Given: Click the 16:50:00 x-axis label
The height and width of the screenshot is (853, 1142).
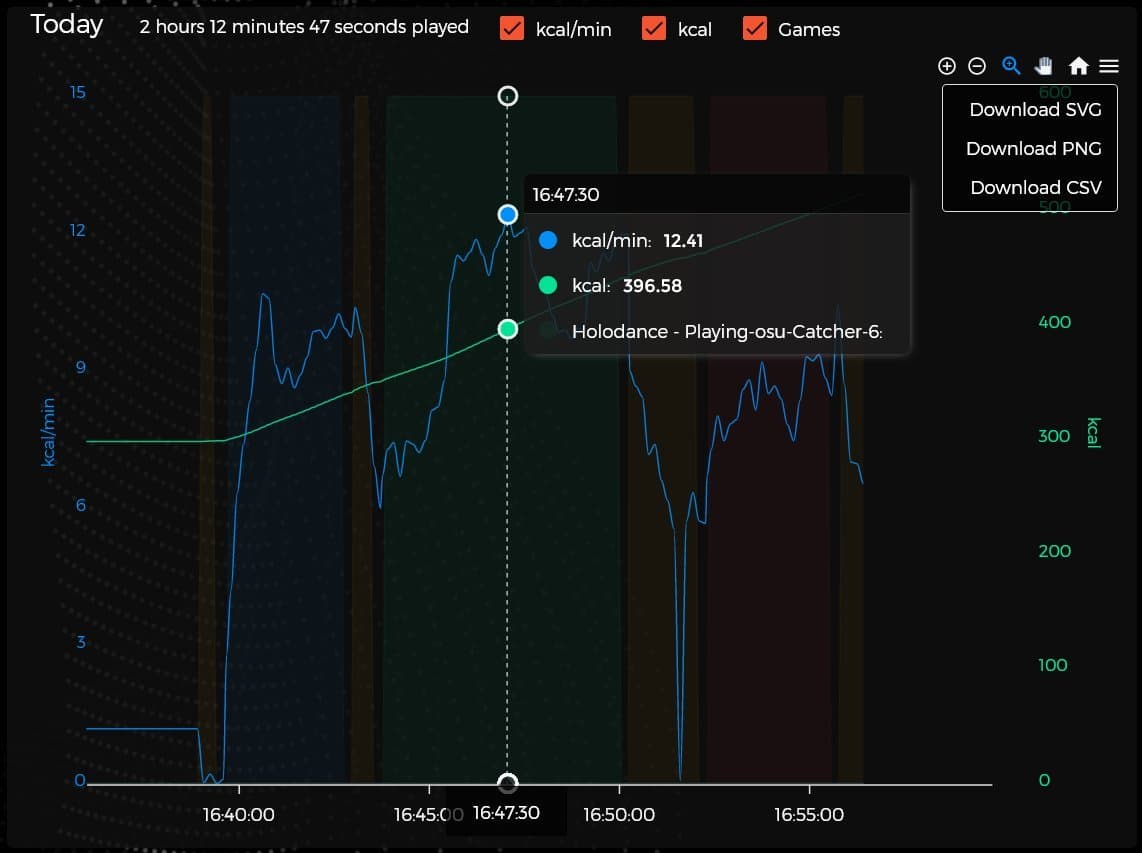Looking at the screenshot, I should pos(618,814).
